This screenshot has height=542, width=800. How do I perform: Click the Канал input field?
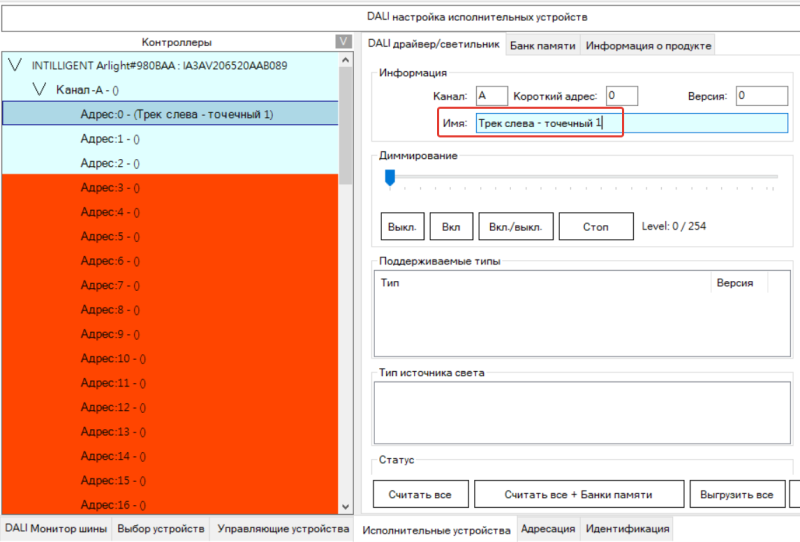492,95
